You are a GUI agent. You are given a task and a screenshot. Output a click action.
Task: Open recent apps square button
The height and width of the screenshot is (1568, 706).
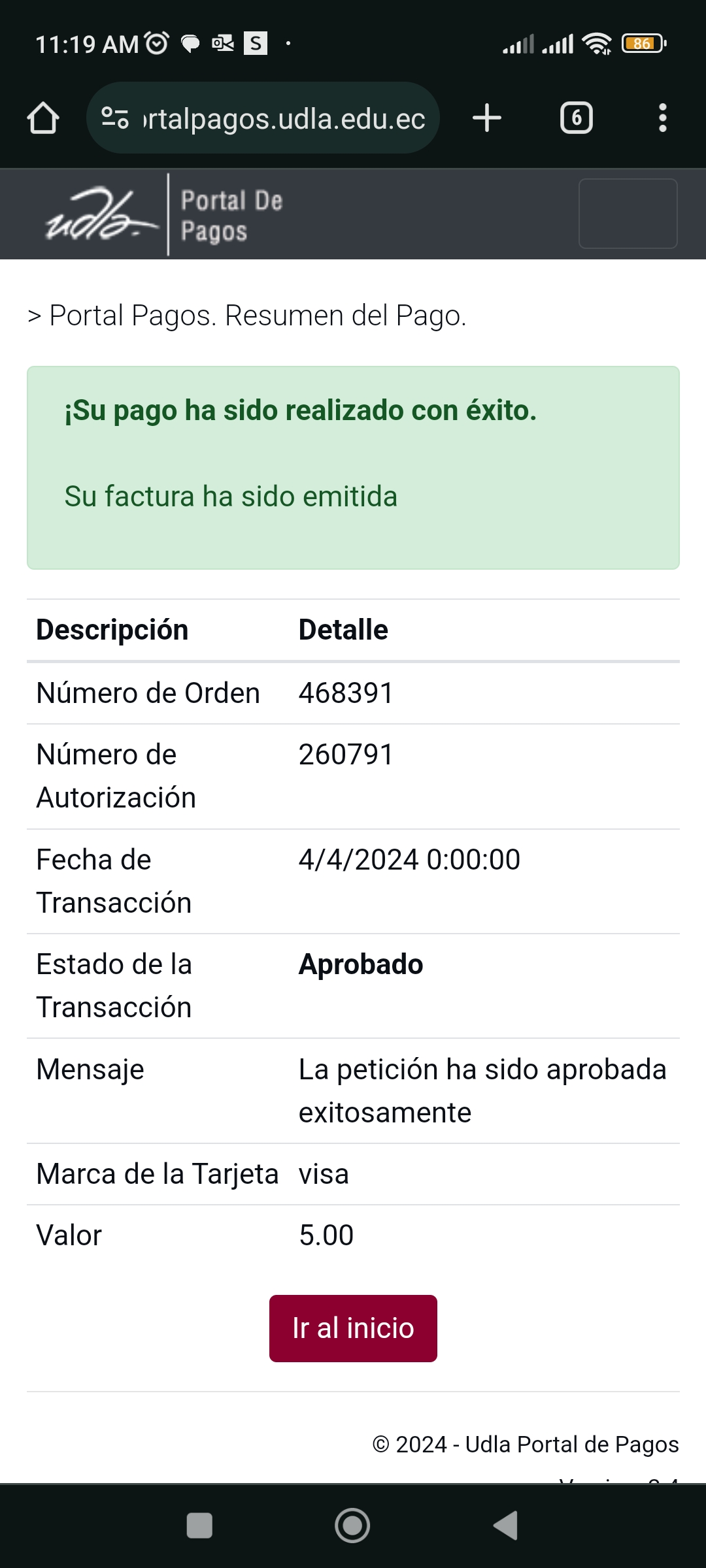click(199, 1526)
